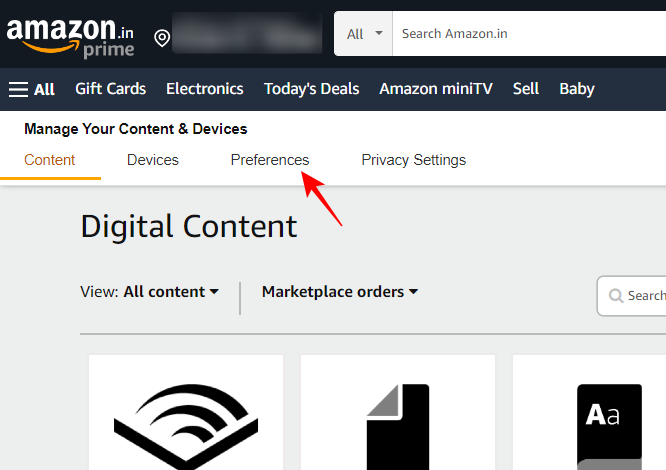
Task: Select the Preferences tab
Action: point(270,160)
